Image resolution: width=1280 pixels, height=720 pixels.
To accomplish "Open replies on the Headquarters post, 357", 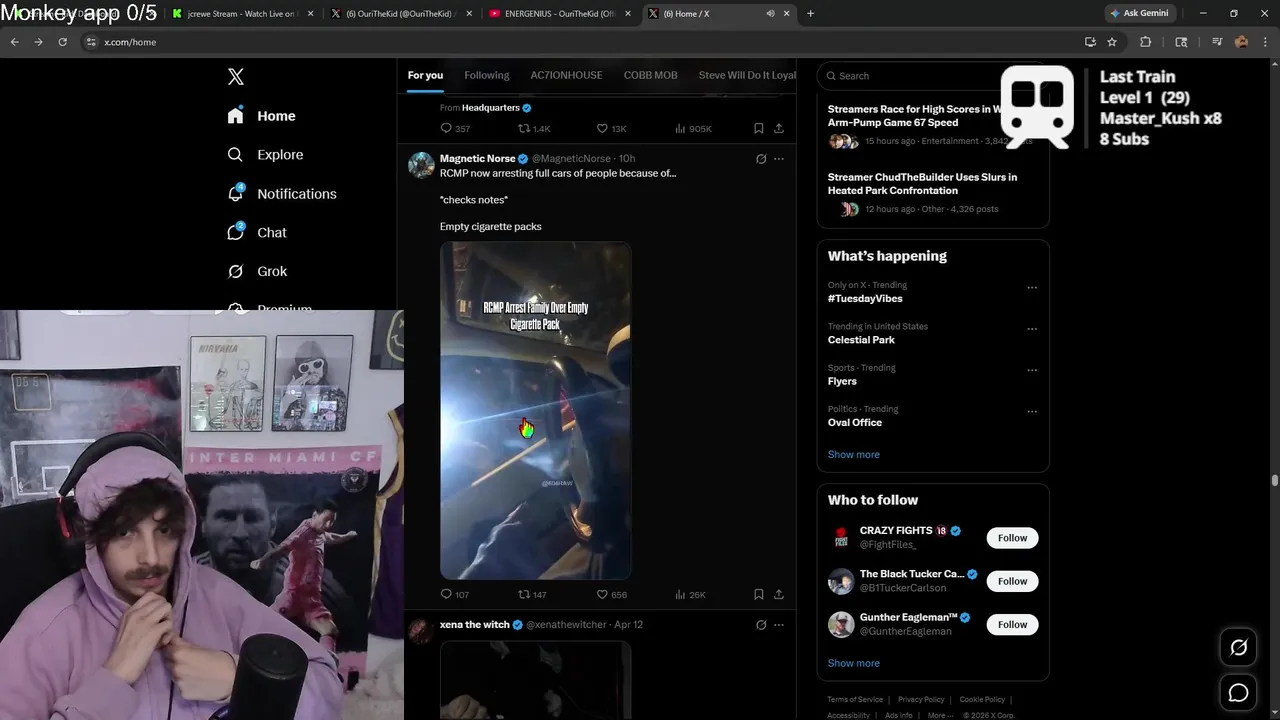I will pos(455,128).
